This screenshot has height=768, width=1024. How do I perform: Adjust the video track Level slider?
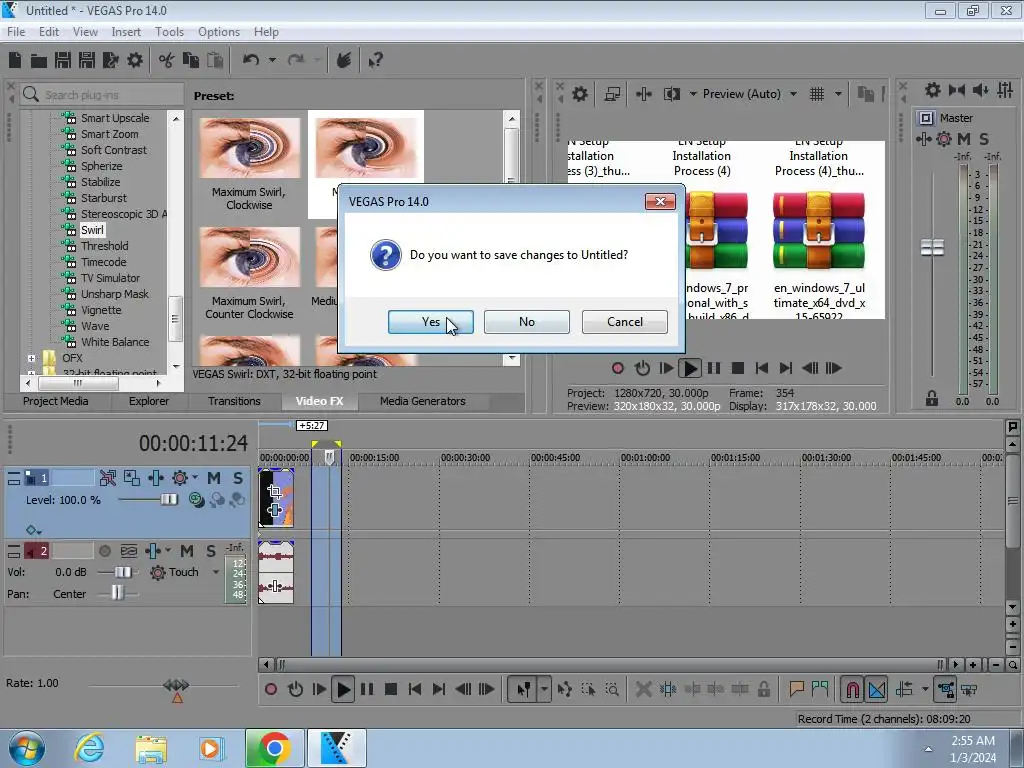(168, 500)
